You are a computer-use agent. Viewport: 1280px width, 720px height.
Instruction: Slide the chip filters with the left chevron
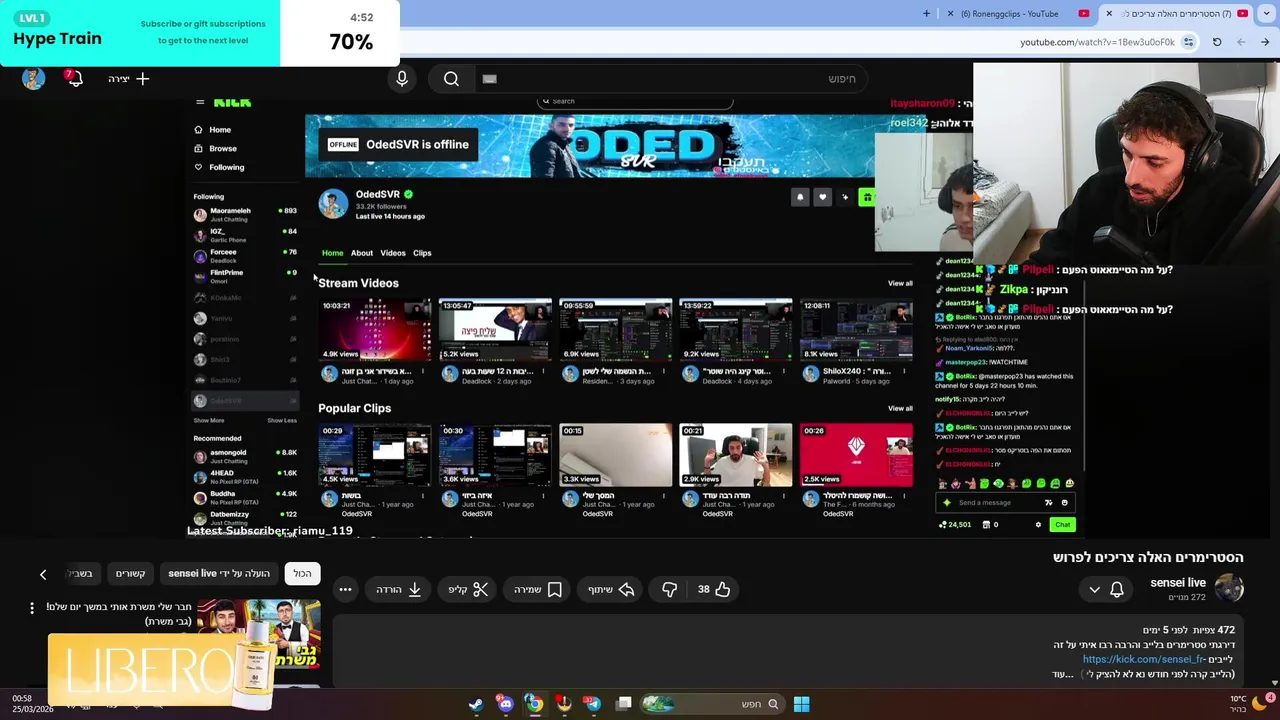(x=43, y=574)
